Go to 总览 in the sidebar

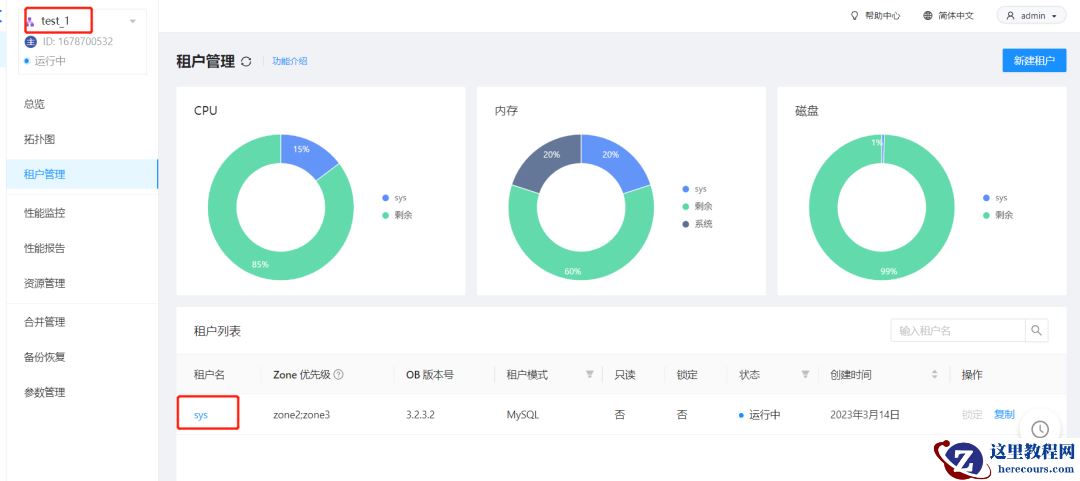[34, 104]
